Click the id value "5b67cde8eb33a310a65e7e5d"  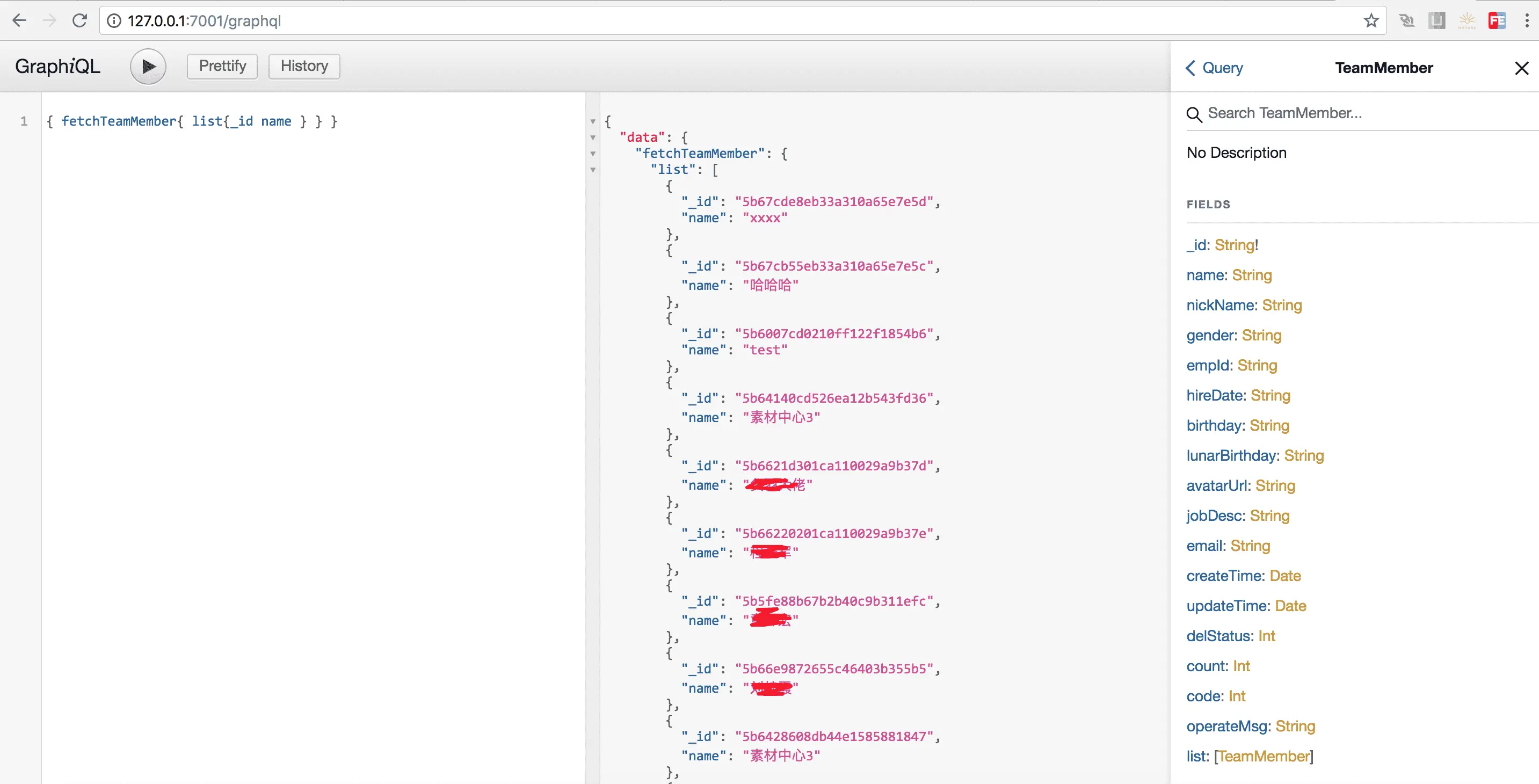pyautogui.click(x=834, y=202)
